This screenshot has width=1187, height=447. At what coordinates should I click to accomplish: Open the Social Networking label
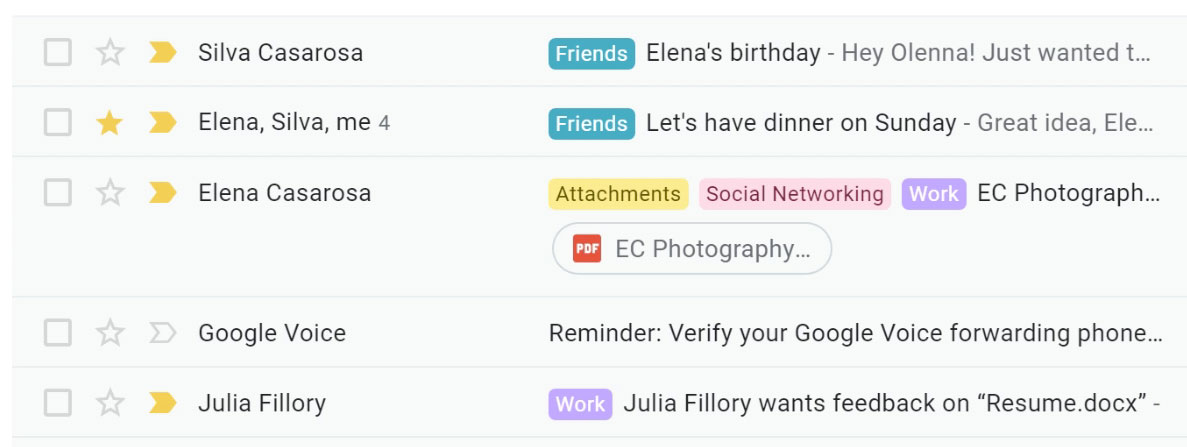pos(795,194)
